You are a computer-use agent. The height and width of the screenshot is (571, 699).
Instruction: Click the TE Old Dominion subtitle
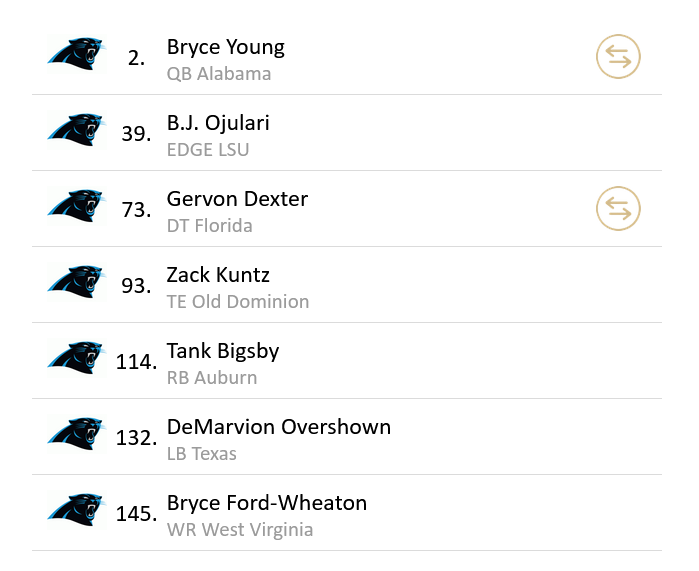[x=238, y=302]
